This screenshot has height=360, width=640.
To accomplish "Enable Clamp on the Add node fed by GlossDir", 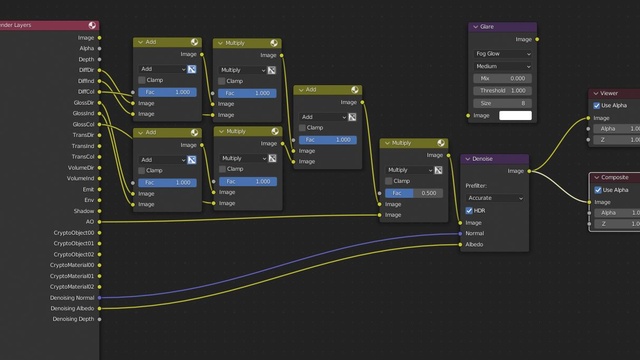I will pos(142,170).
